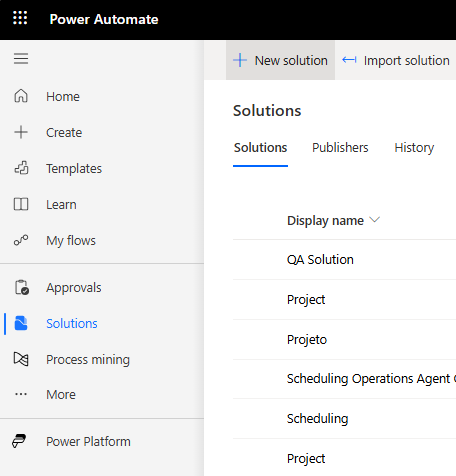This screenshot has height=476, width=456.
Task: Expand the Display name sort chevron
Action: (375, 220)
